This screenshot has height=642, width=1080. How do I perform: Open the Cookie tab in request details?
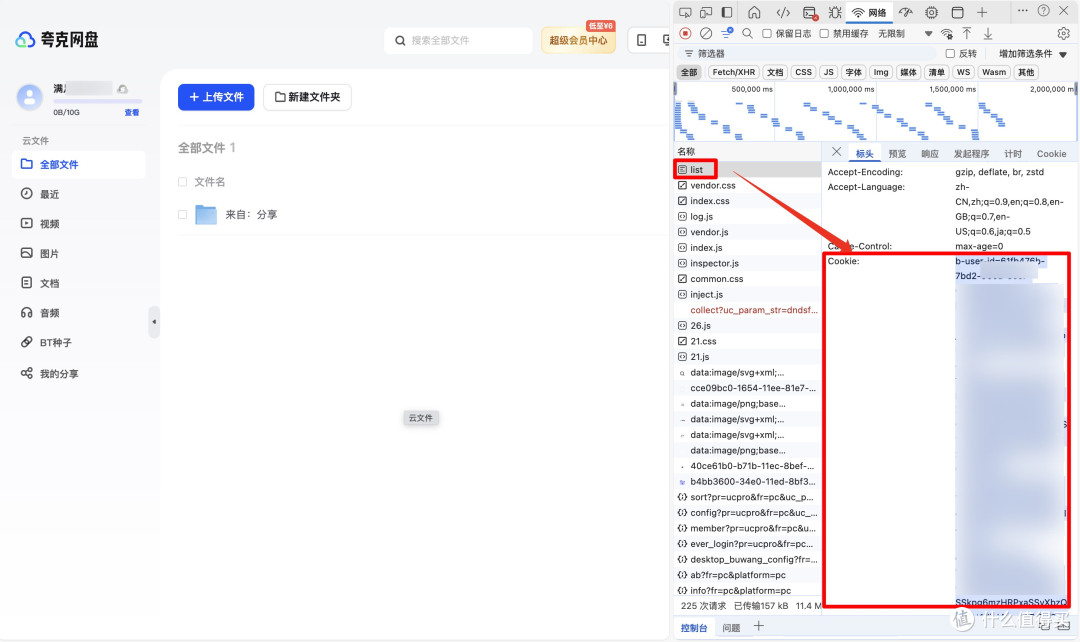[x=1051, y=154]
